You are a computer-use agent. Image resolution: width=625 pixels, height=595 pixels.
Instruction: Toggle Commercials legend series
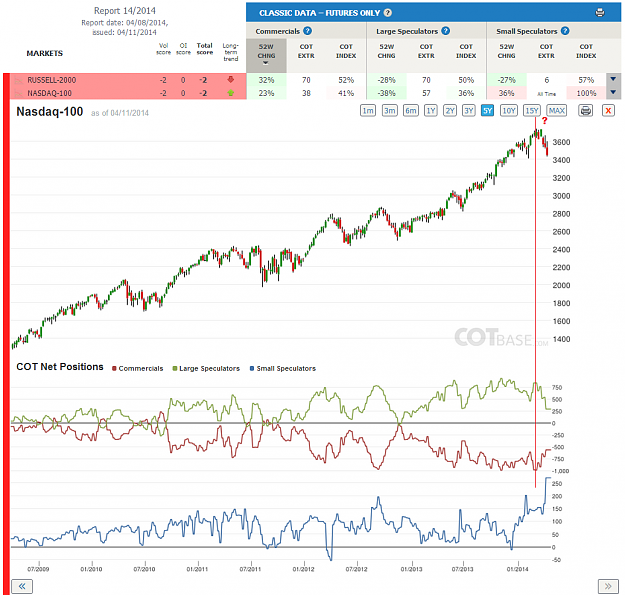(138, 368)
